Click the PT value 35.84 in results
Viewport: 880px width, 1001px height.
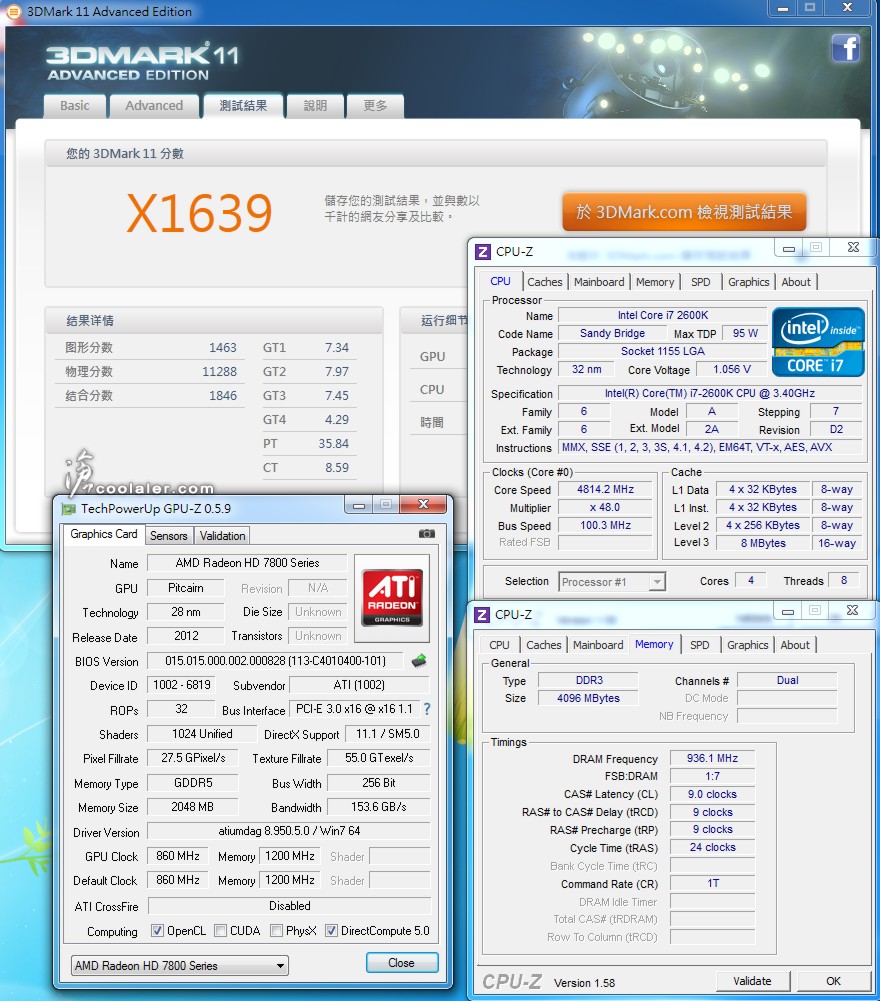(x=333, y=444)
